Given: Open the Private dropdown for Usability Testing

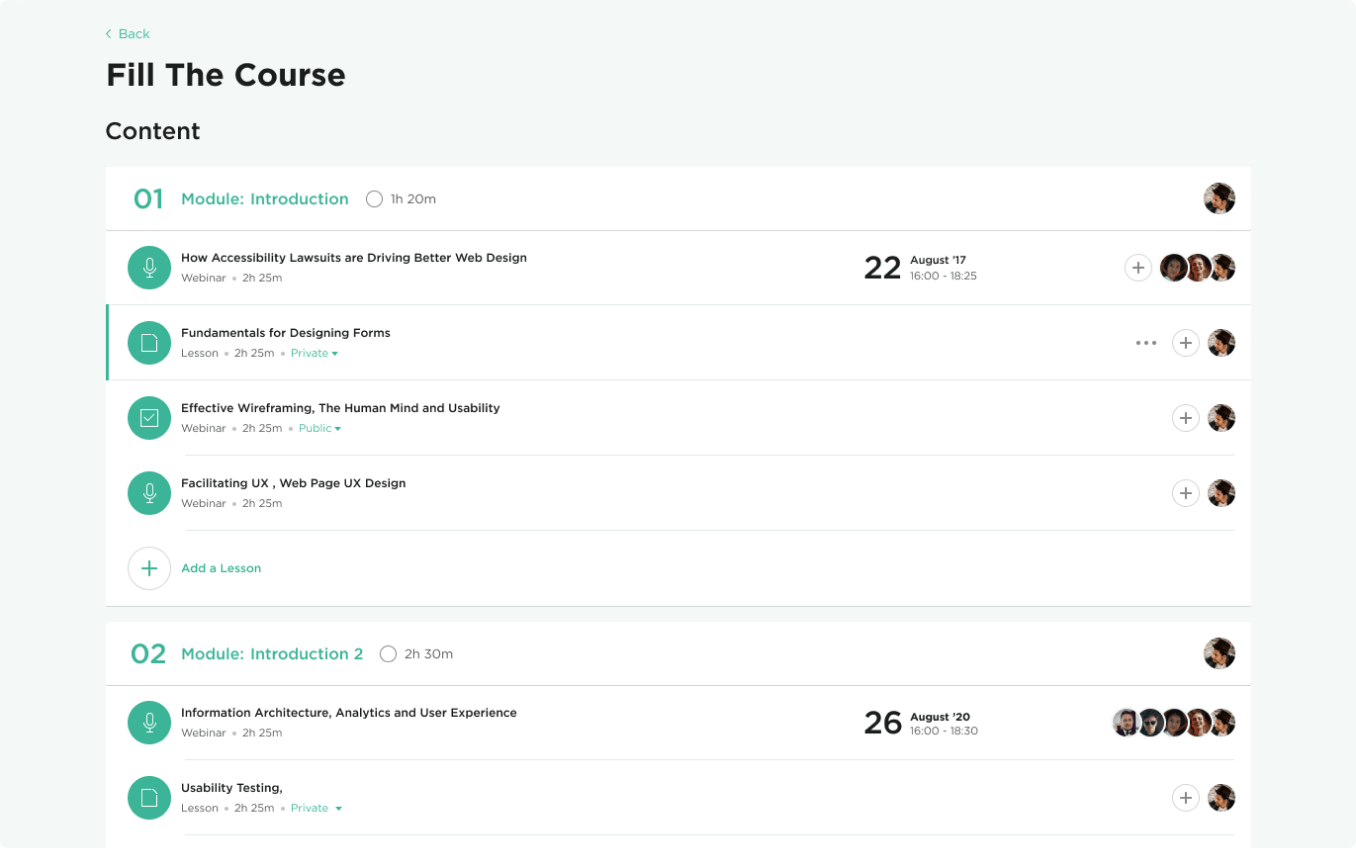Looking at the screenshot, I should (x=316, y=808).
